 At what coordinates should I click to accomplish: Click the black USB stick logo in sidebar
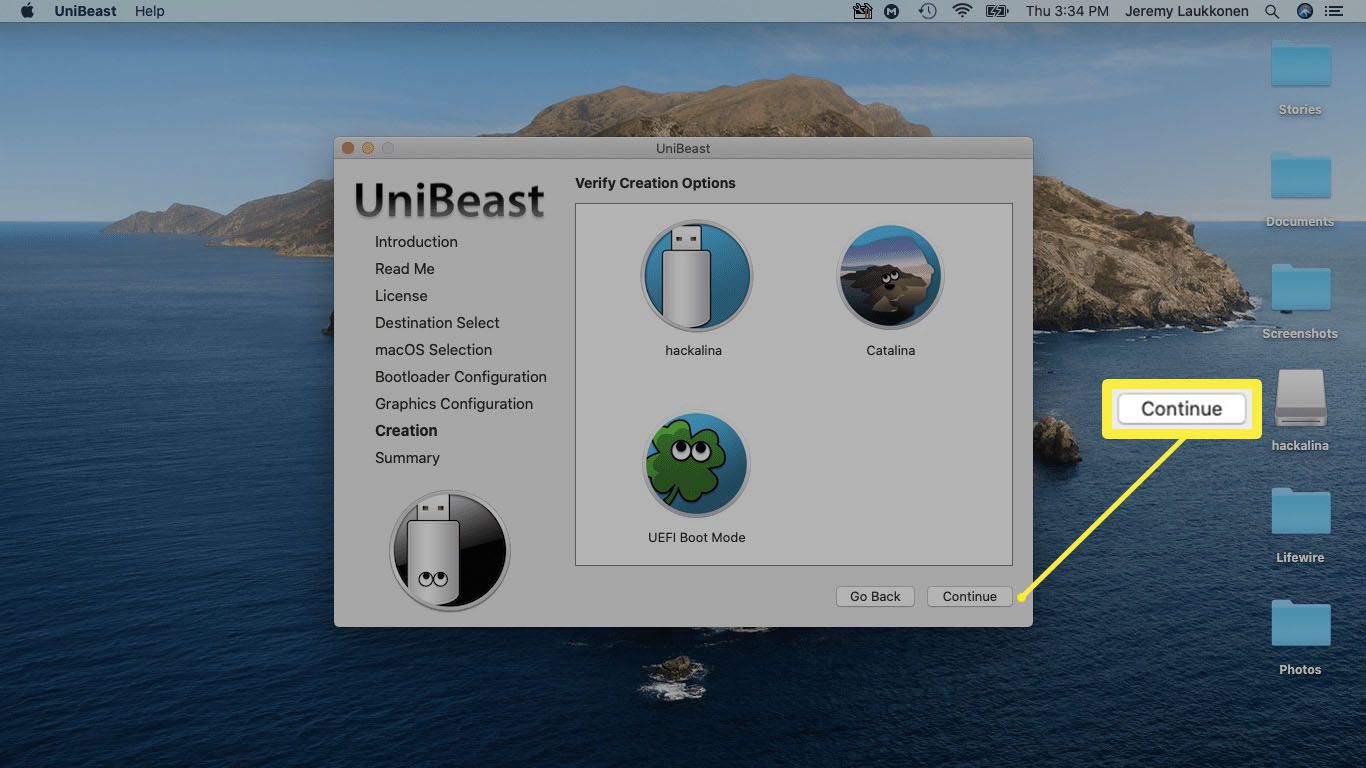(450, 550)
